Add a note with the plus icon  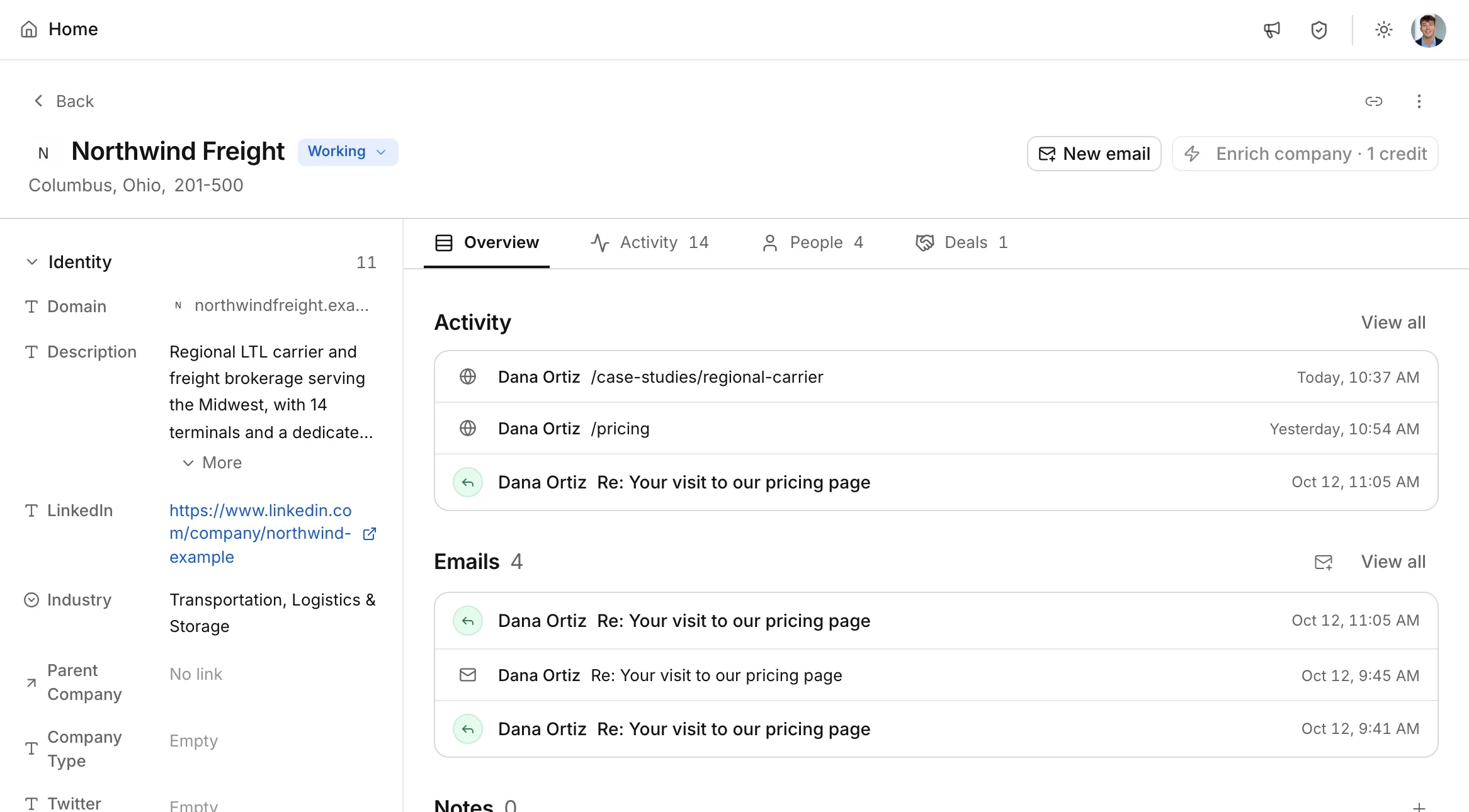pyautogui.click(x=1419, y=807)
